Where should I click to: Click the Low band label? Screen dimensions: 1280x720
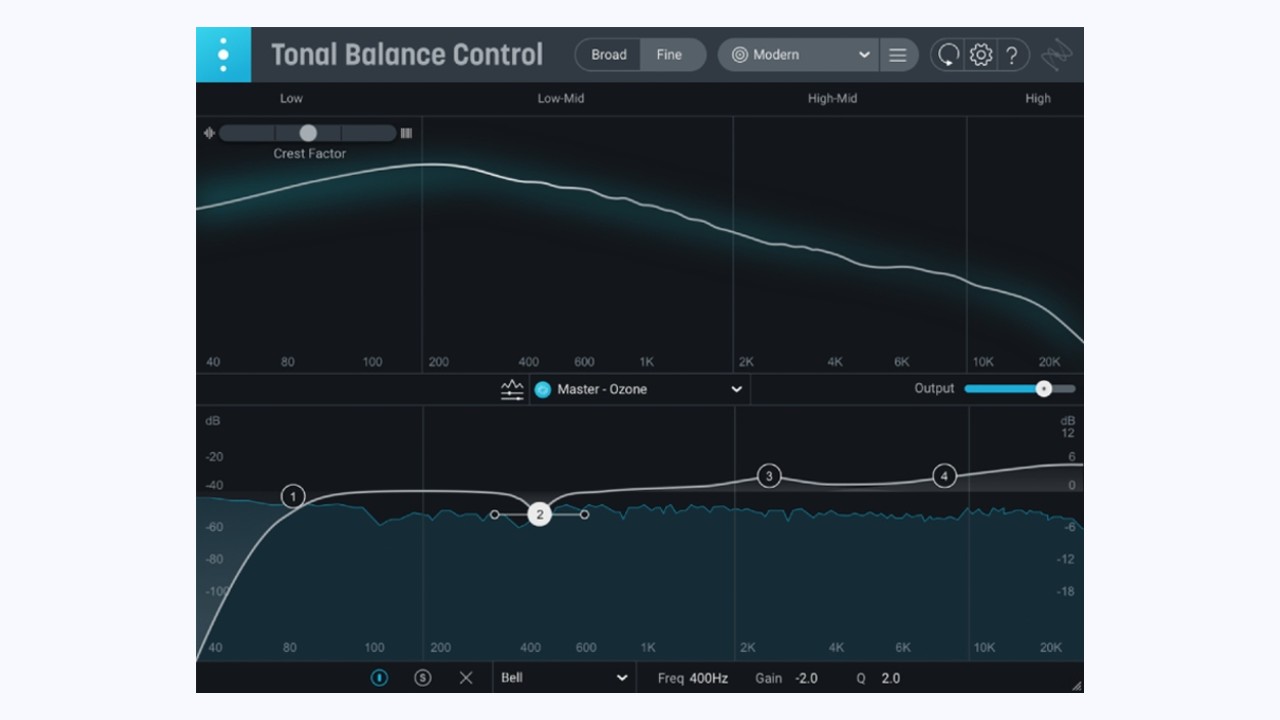tap(291, 98)
